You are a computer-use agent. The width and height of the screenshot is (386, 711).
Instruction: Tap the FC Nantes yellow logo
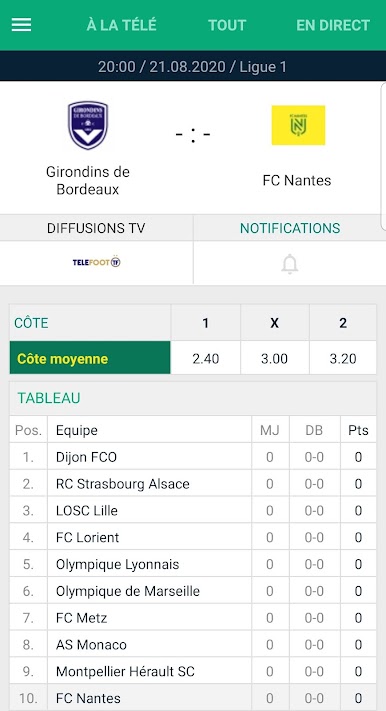(298, 125)
